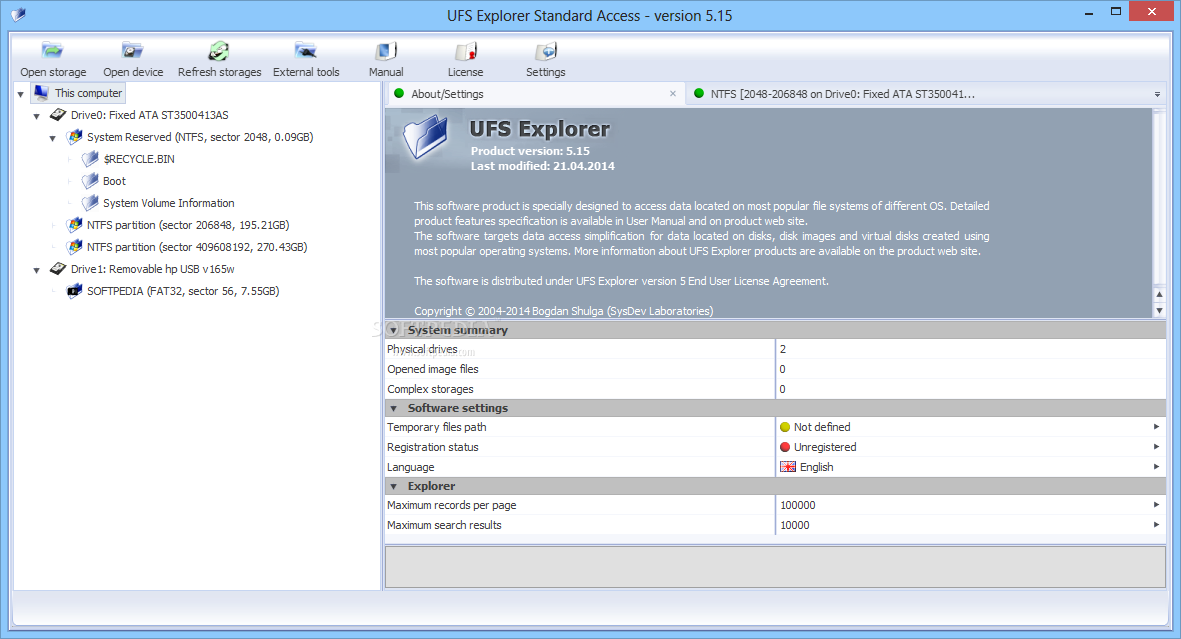
Task: Click the Drive0 hard disk icon
Action: pos(58,115)
